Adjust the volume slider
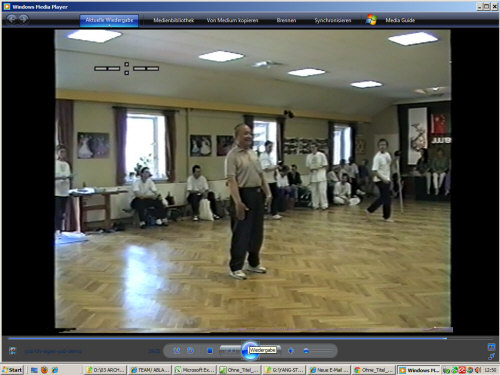500x375 pixels. click(318, 351)
